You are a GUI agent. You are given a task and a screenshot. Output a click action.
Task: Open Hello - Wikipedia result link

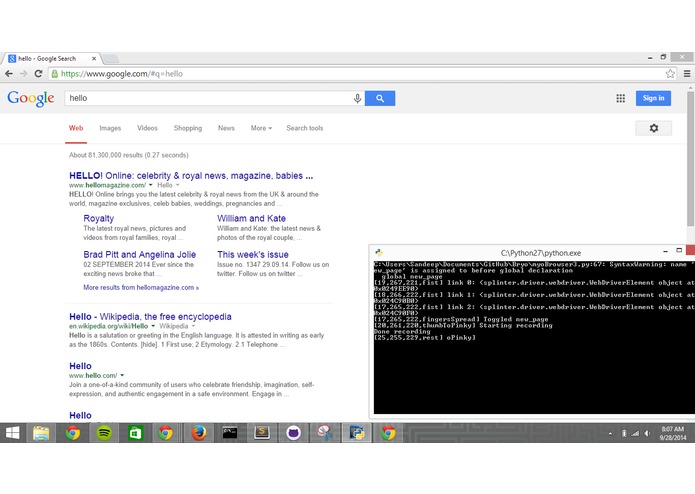150,317
